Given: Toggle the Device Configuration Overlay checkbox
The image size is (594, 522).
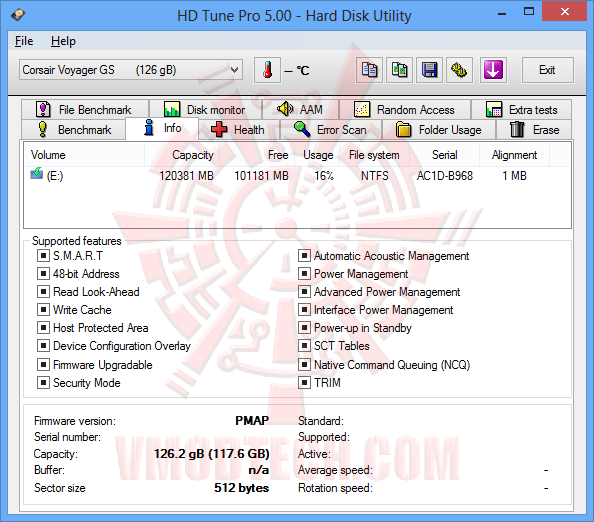Looking at the screenshot, I should (x=43, y=345).
